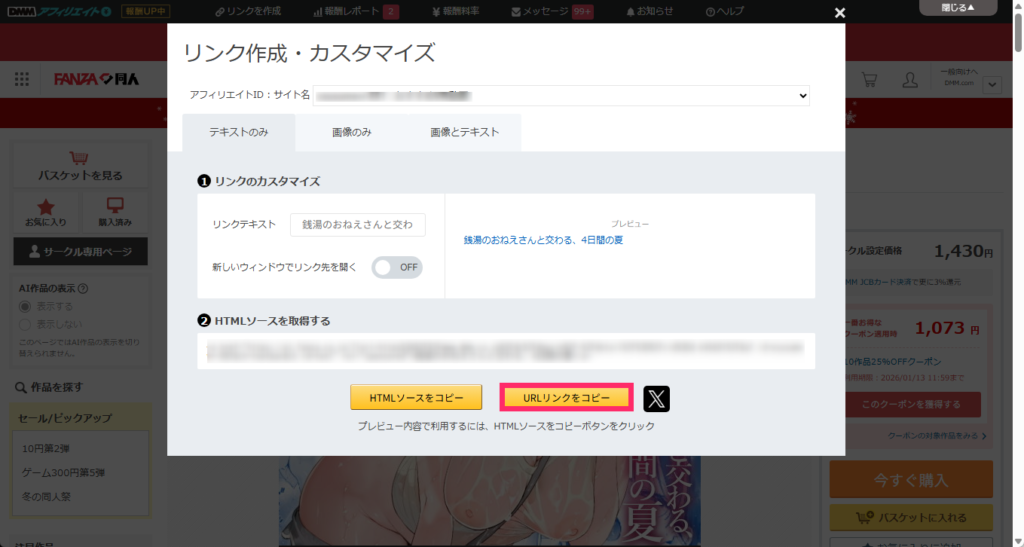Close the link creation dialog with X
This screenshot has width=1024, height=547.
pyautogui.click(x=840, y=13)
